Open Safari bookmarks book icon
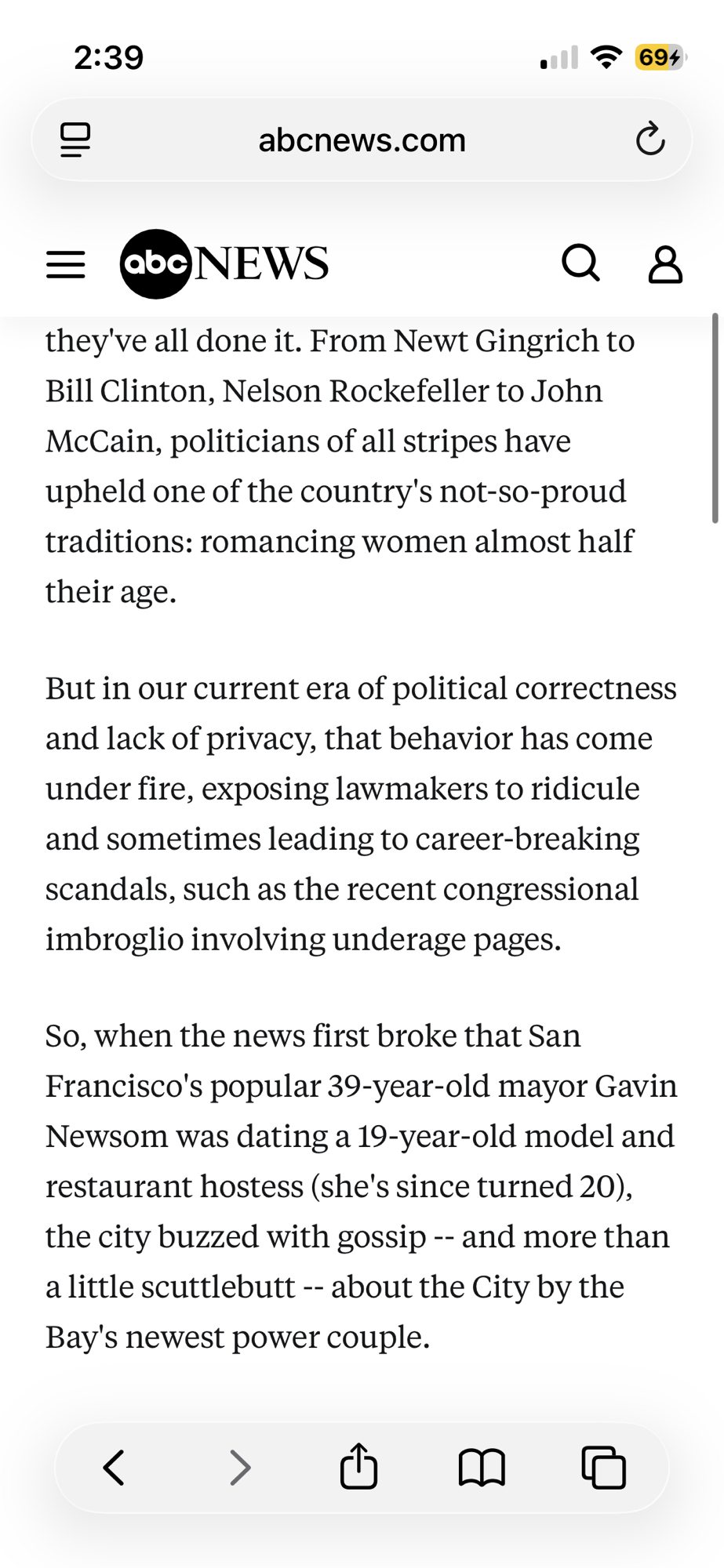 pyautogui.click(x=482, y=1467)
